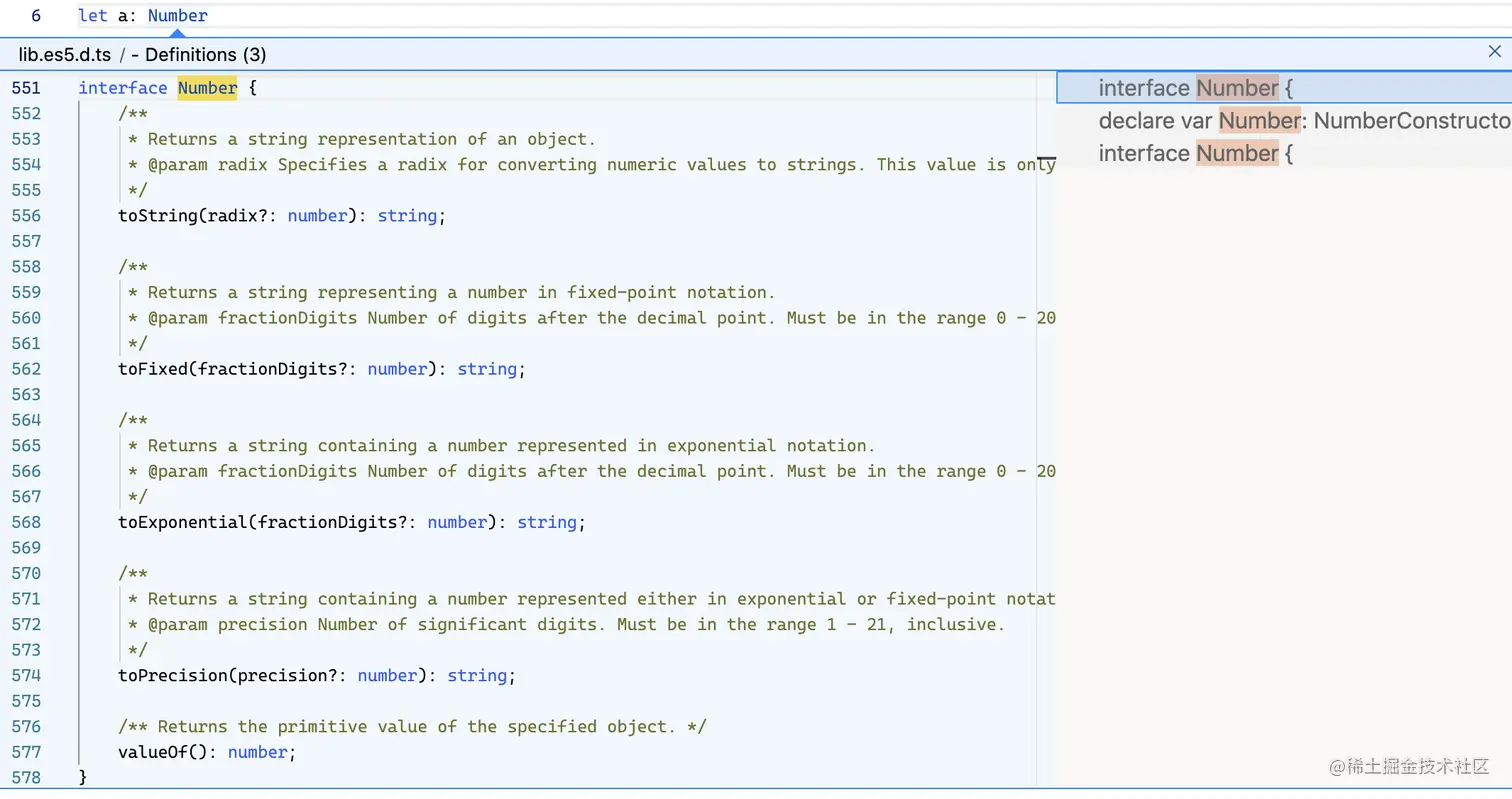
Task: Click the 'Definitions (3)' label
Action: 206,54
